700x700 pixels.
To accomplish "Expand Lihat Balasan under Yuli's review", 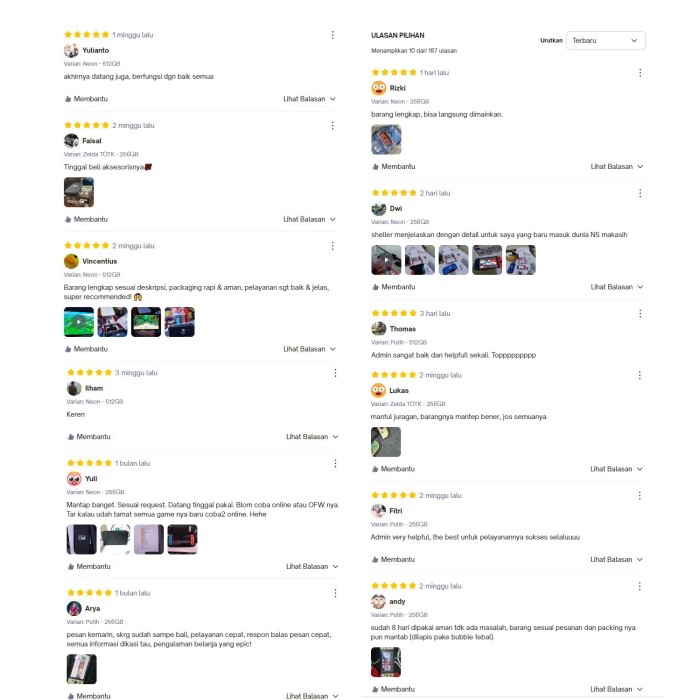I will 312,566.
